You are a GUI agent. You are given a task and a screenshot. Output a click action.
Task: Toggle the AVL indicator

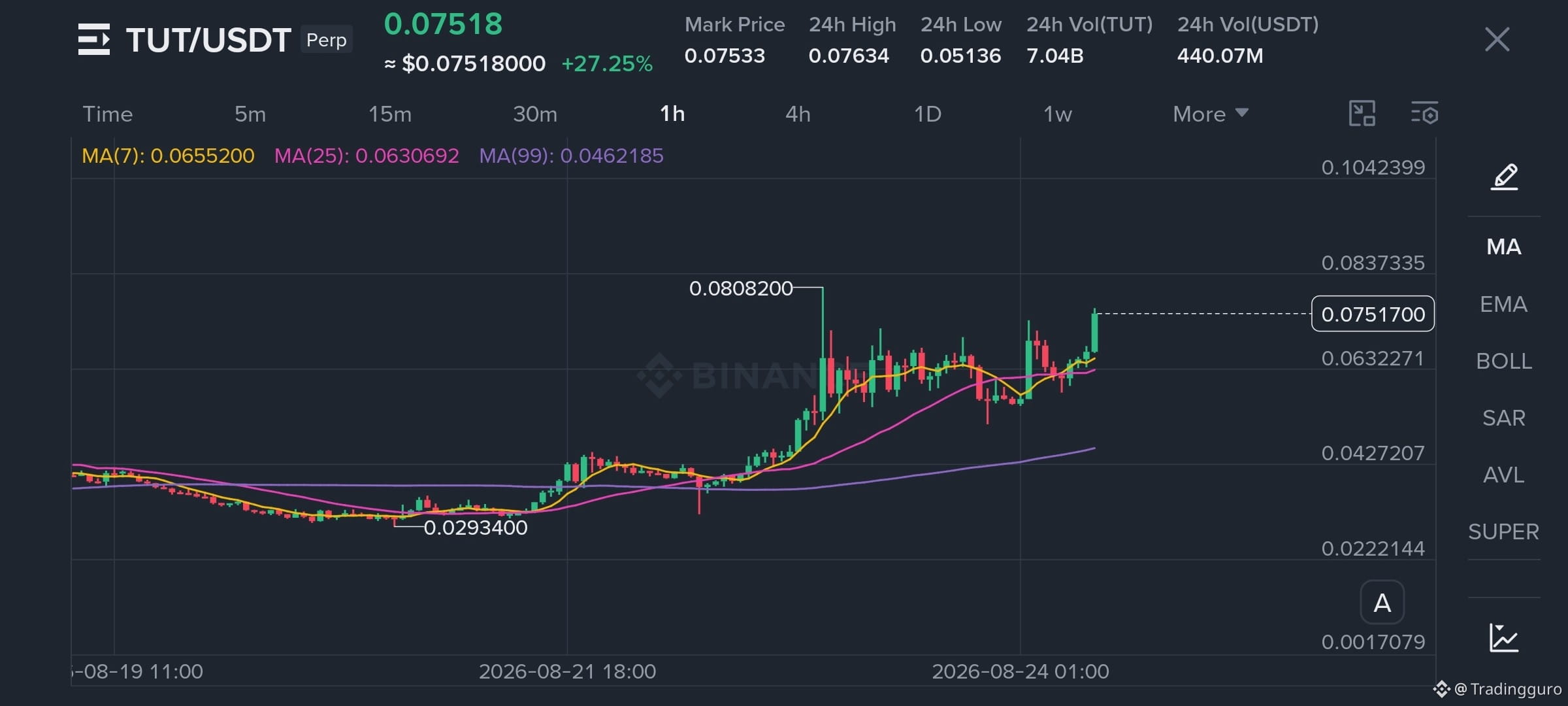[1504, 475]
